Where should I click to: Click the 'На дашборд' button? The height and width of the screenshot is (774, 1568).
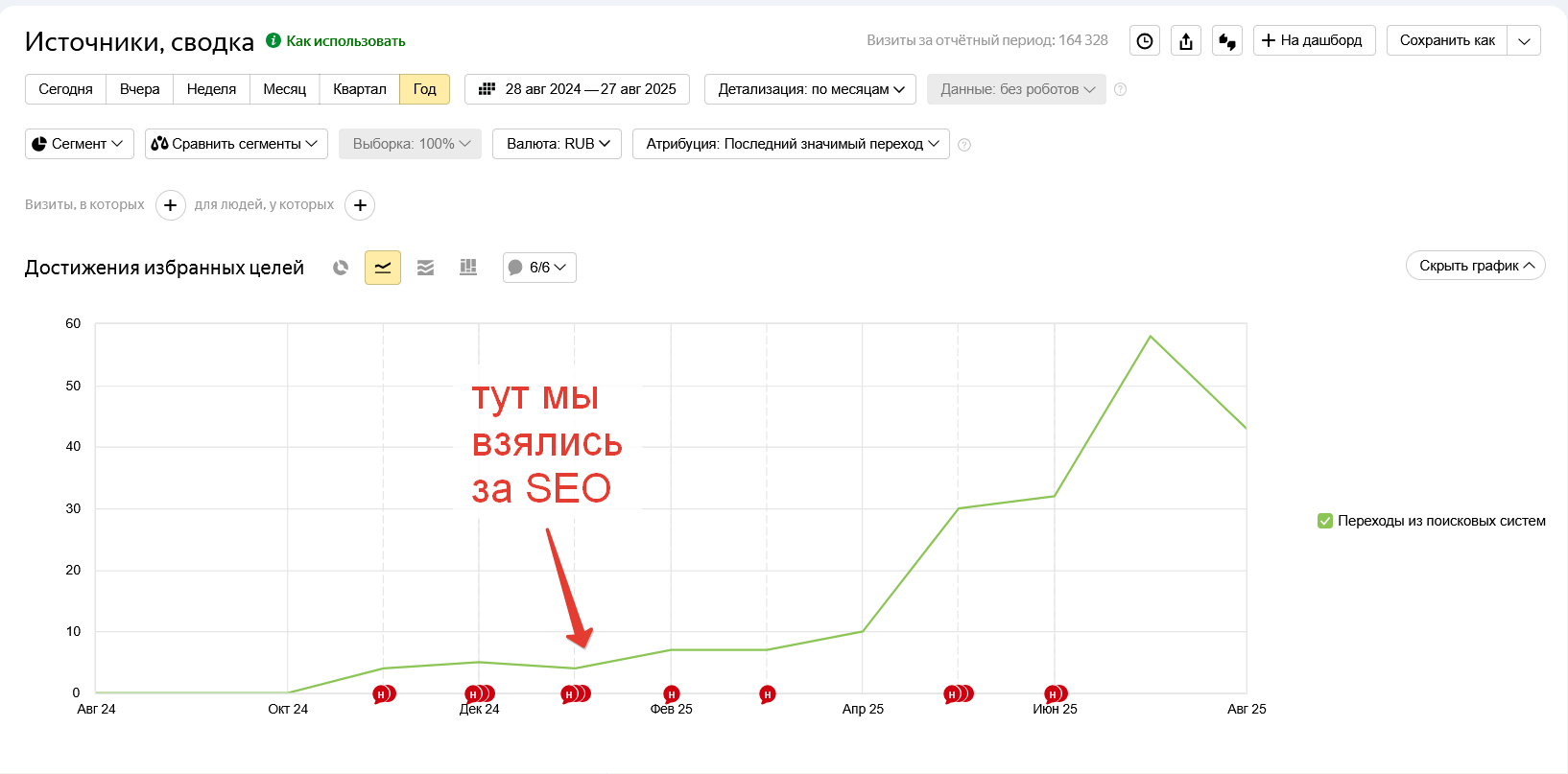click(1314, 40)
